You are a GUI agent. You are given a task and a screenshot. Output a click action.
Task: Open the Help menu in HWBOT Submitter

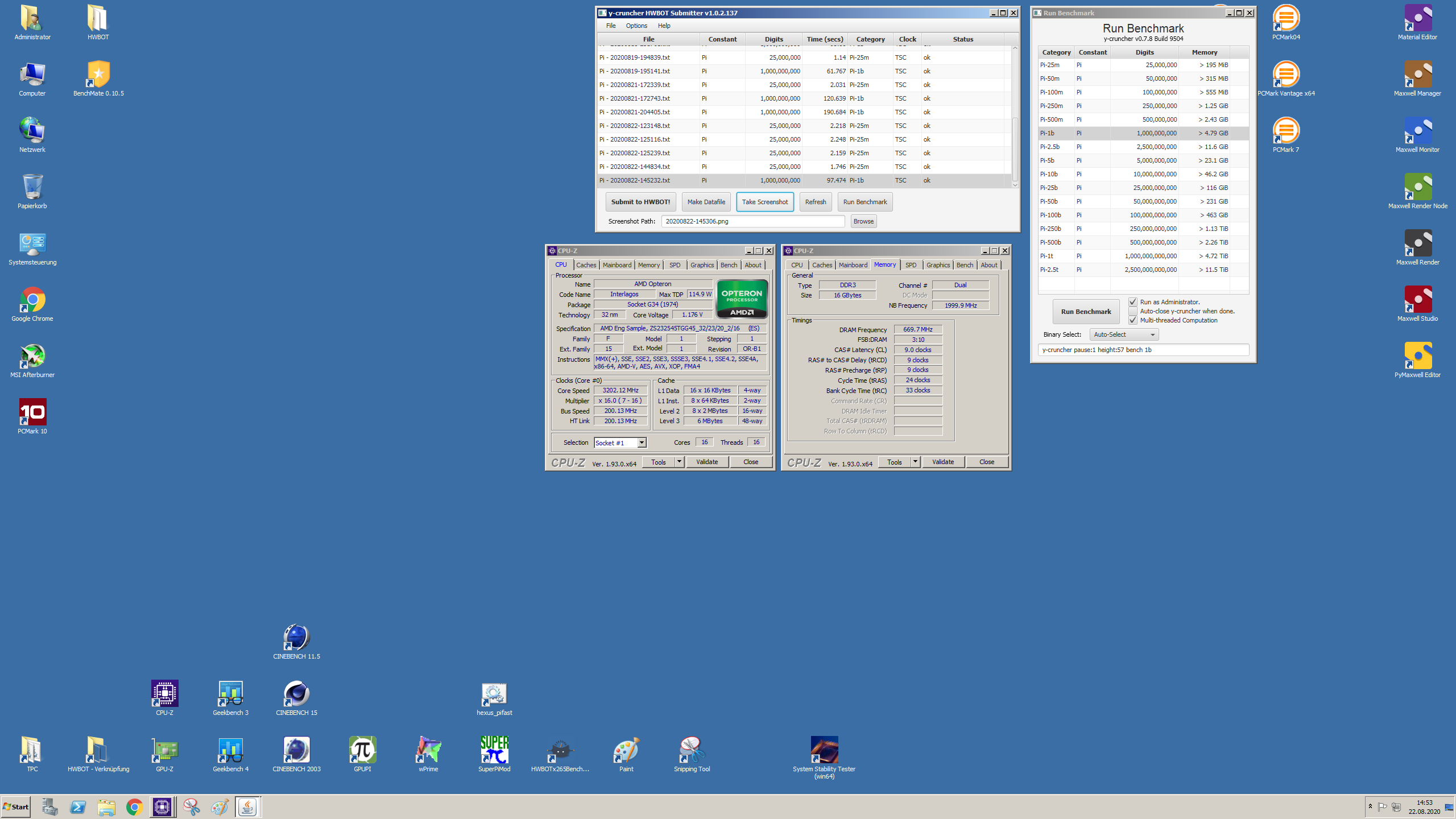tap(664, 26)
